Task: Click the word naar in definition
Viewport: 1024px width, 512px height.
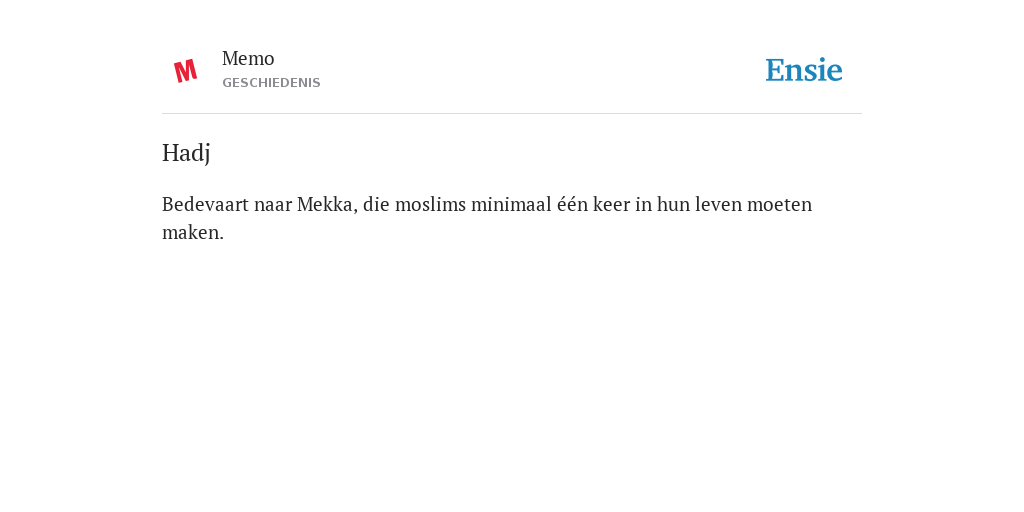Action: (273, 204)
